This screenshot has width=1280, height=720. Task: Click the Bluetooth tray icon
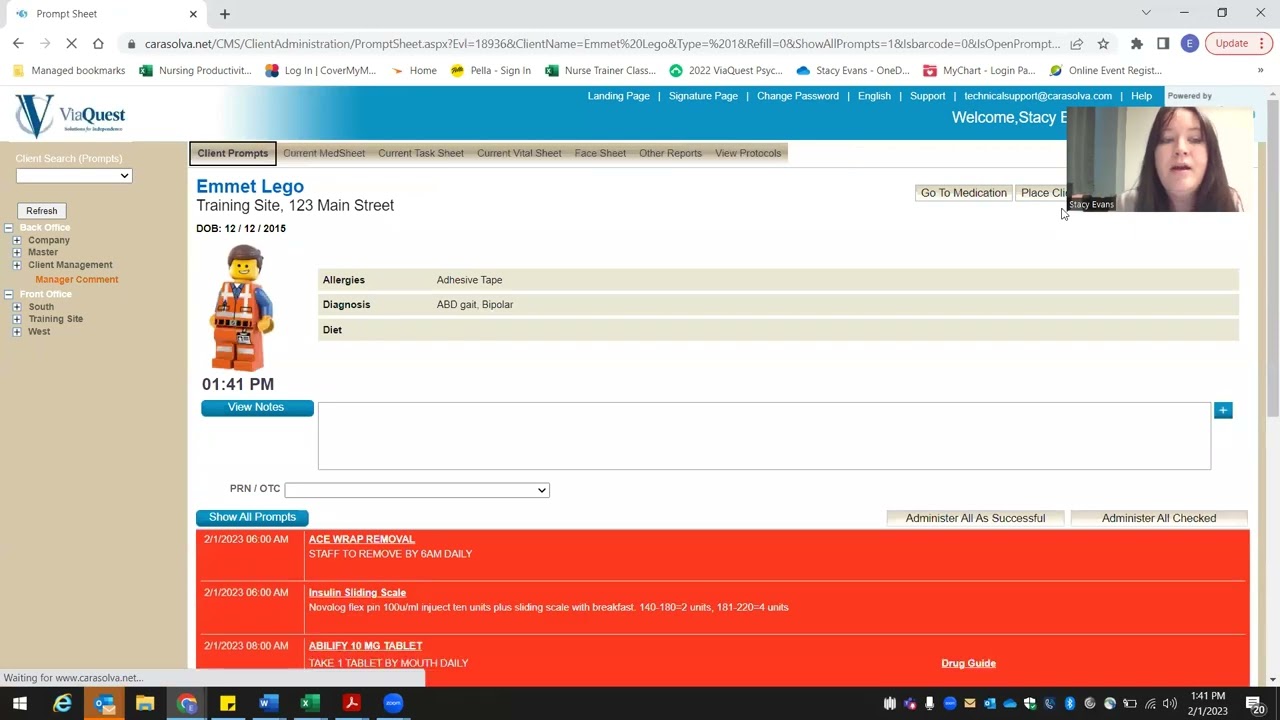[x=1069, y=704]
